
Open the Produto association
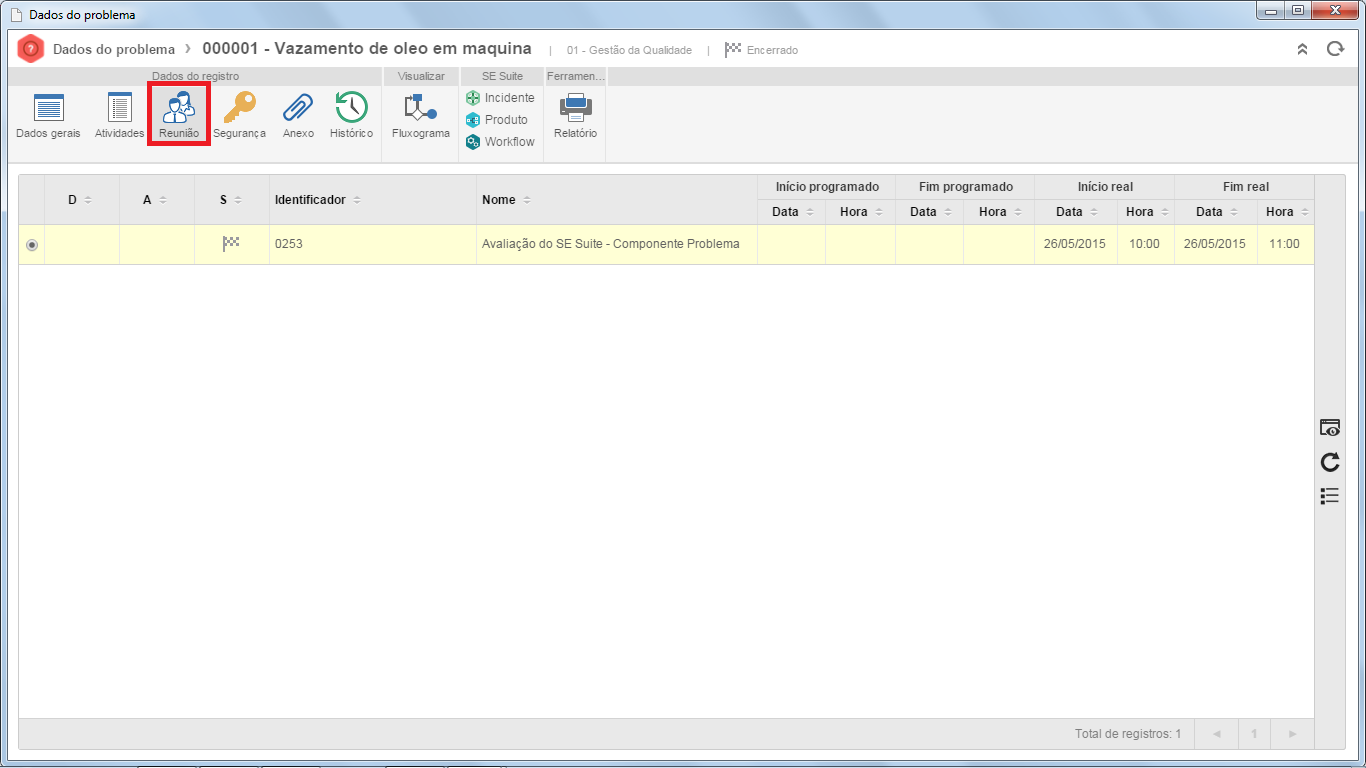(497, 120)
